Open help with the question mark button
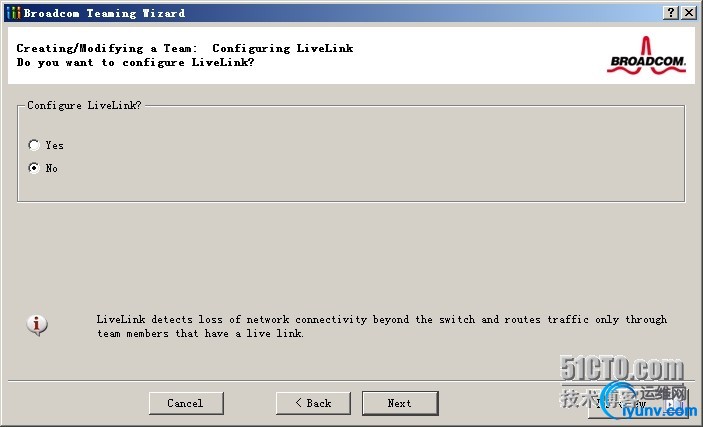703x427 pixels. click(670, 13)
